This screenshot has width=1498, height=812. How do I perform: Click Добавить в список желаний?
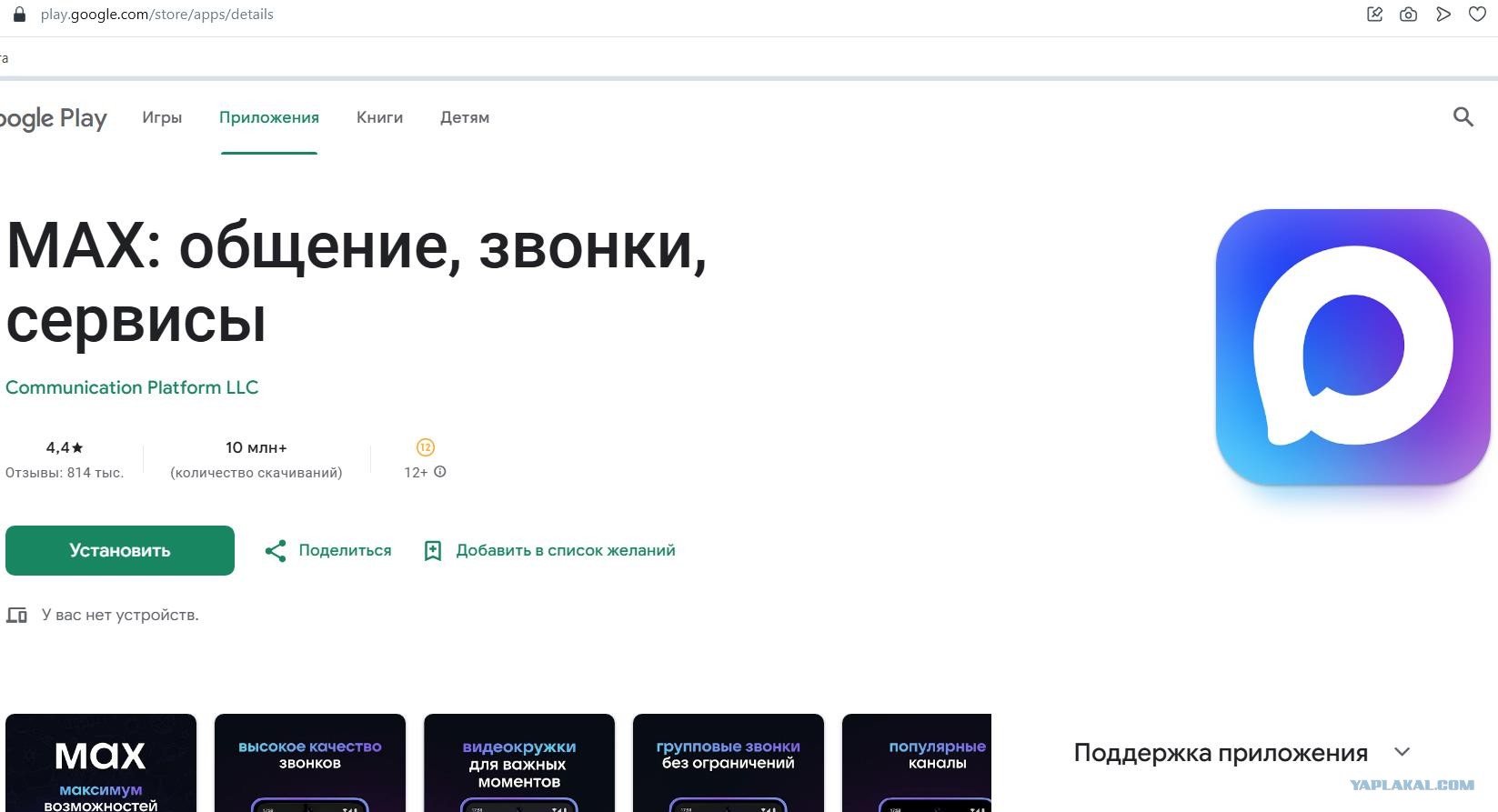(566, 550)
